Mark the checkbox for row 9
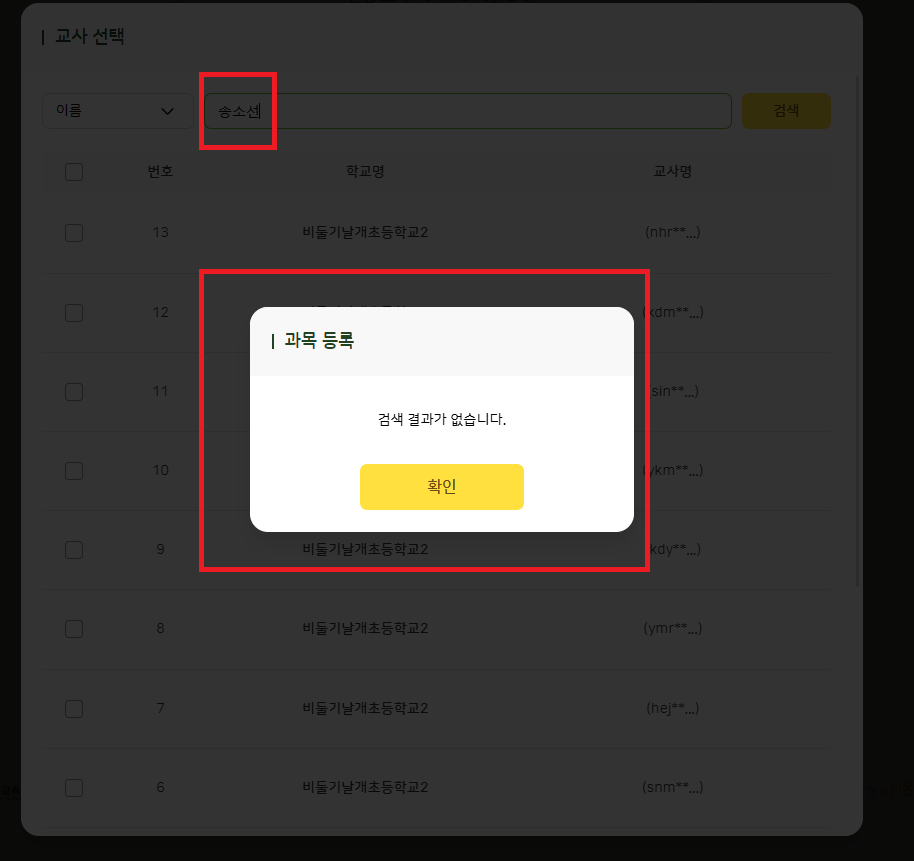This screenshot has height=861, width=914. (74, 550)
